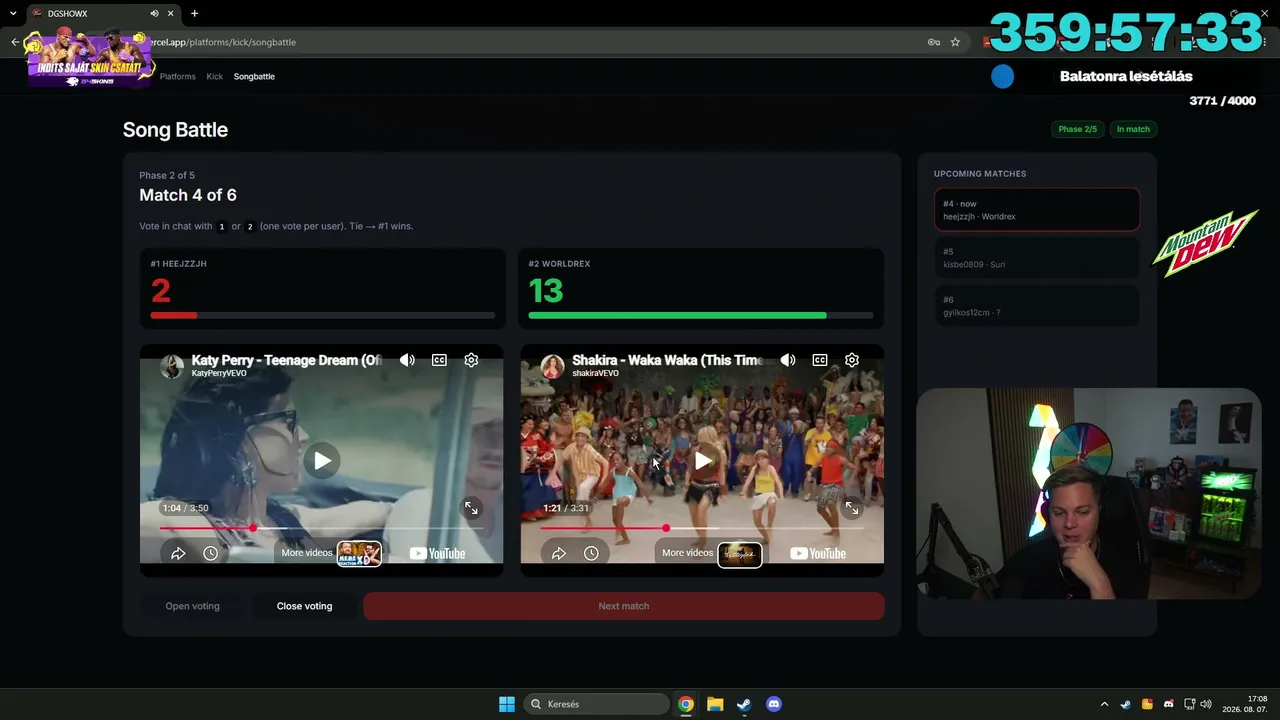1280x720 pixels.
Task: Open the tab search dropdown arrow
Action: click(13, 14)
